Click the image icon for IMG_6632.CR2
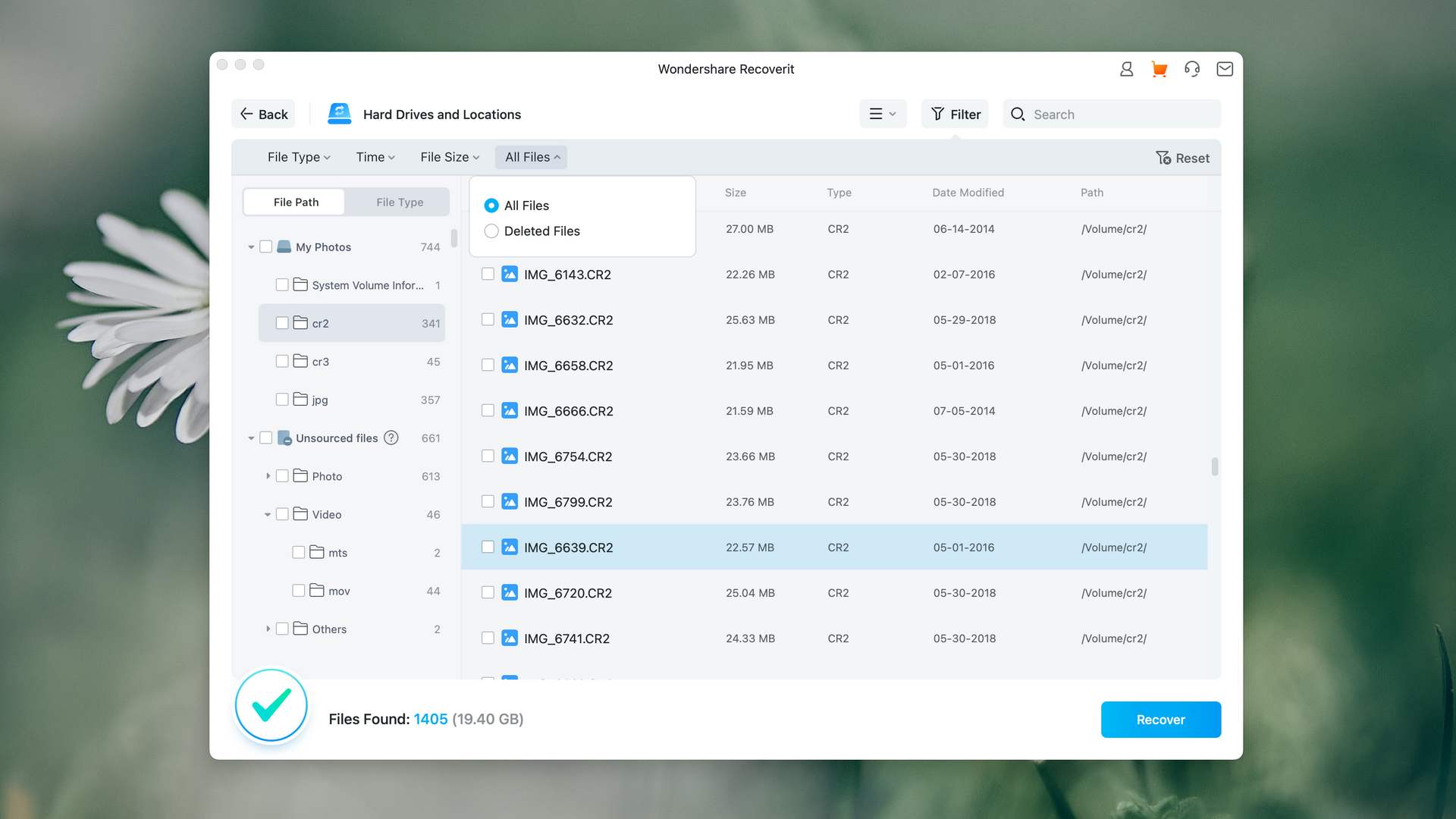Screen dimensions: 1456x819 (510, 319)
